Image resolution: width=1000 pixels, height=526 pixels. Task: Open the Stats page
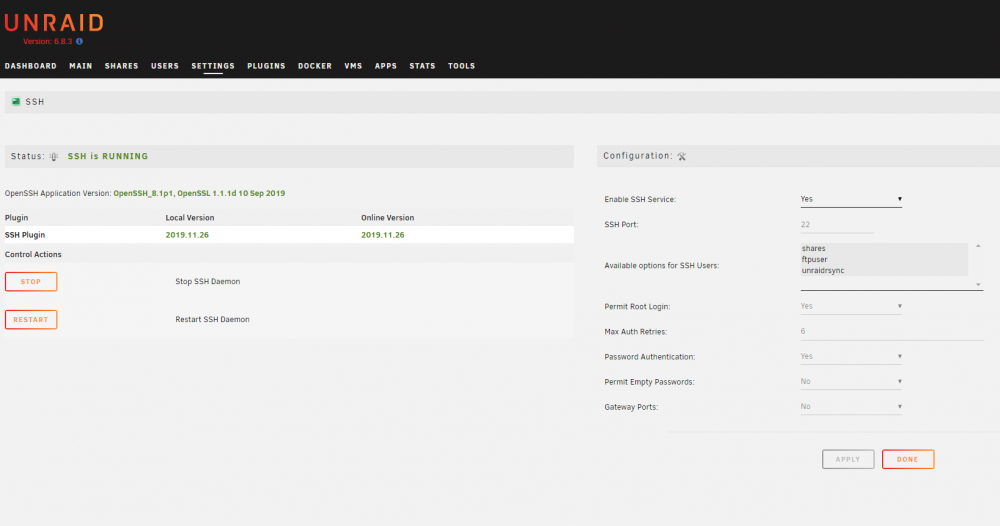pyautogui.click(x=422, y=66)
